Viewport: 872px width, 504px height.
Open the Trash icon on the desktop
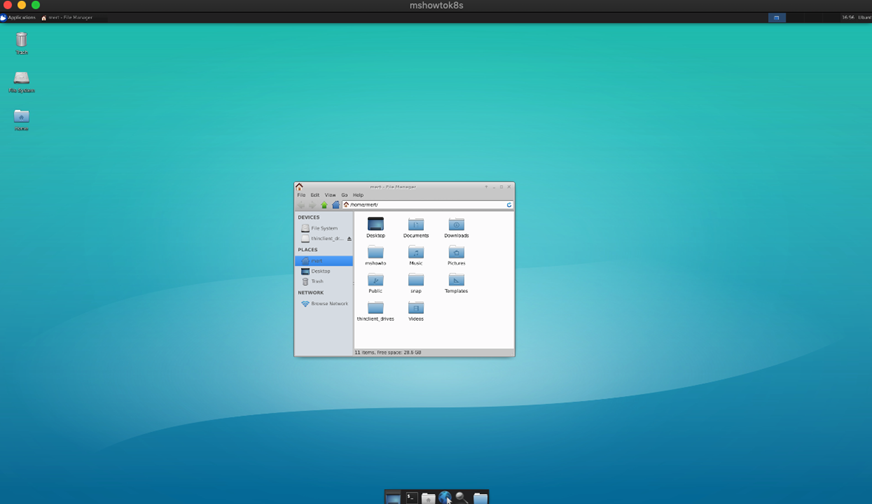pos(21,43)
